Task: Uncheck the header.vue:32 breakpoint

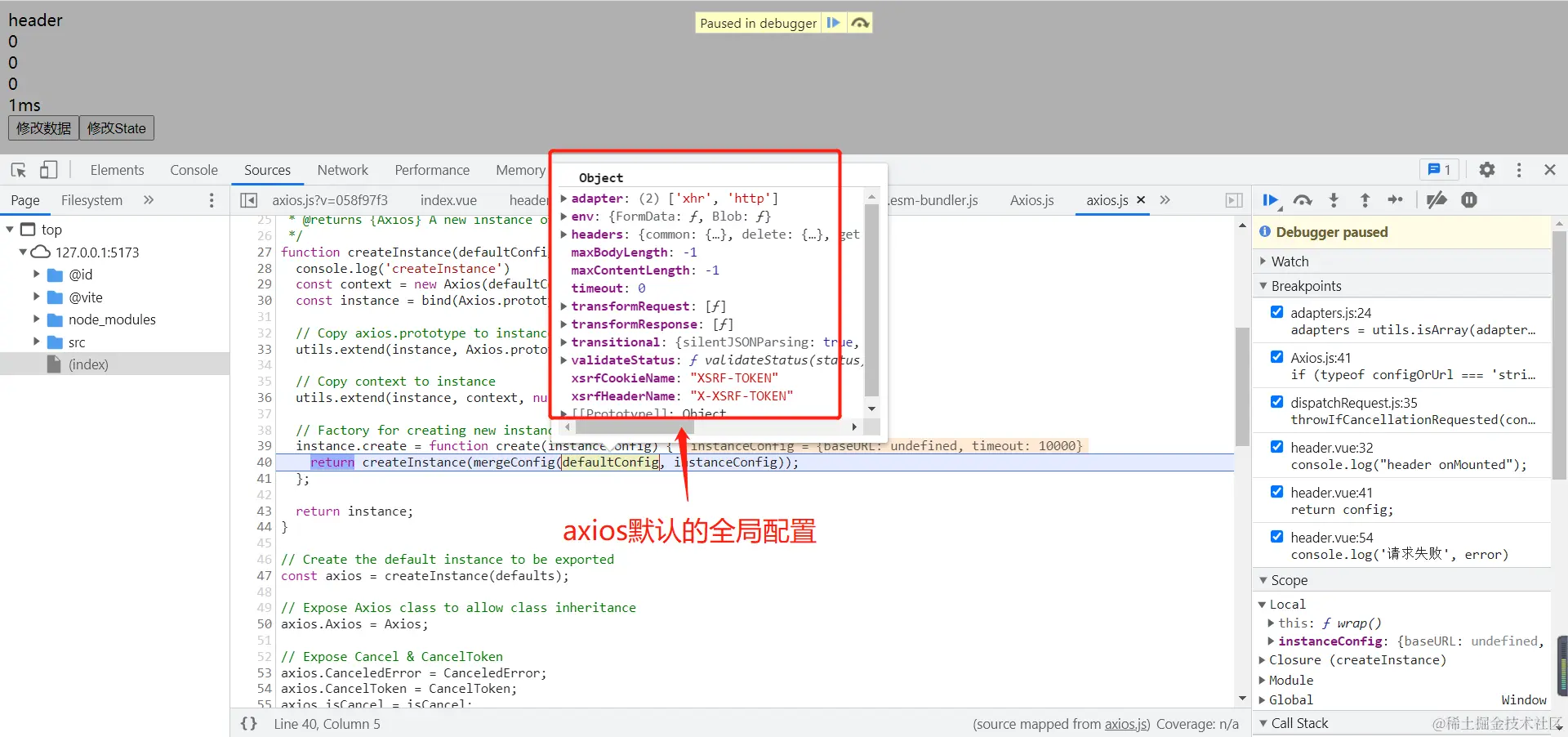Action: (1277, 447)
